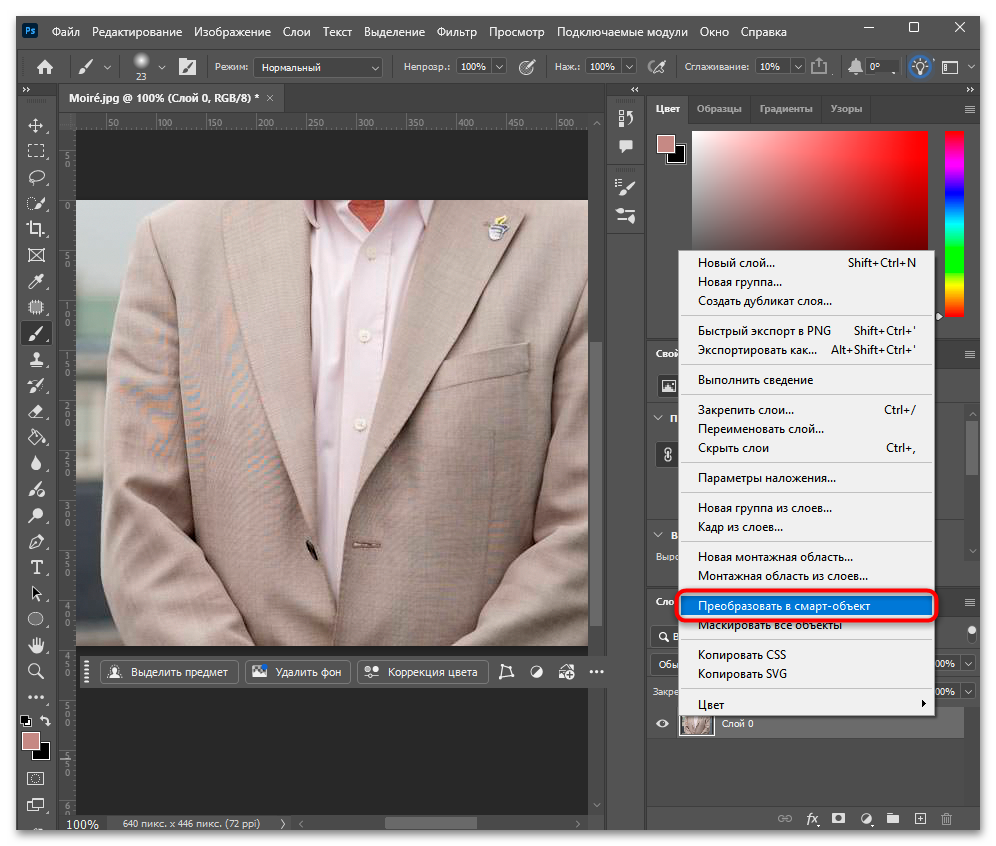996x846 pixels.
Task: Switch to the Образцы tab
Action: tap(718, 109)
